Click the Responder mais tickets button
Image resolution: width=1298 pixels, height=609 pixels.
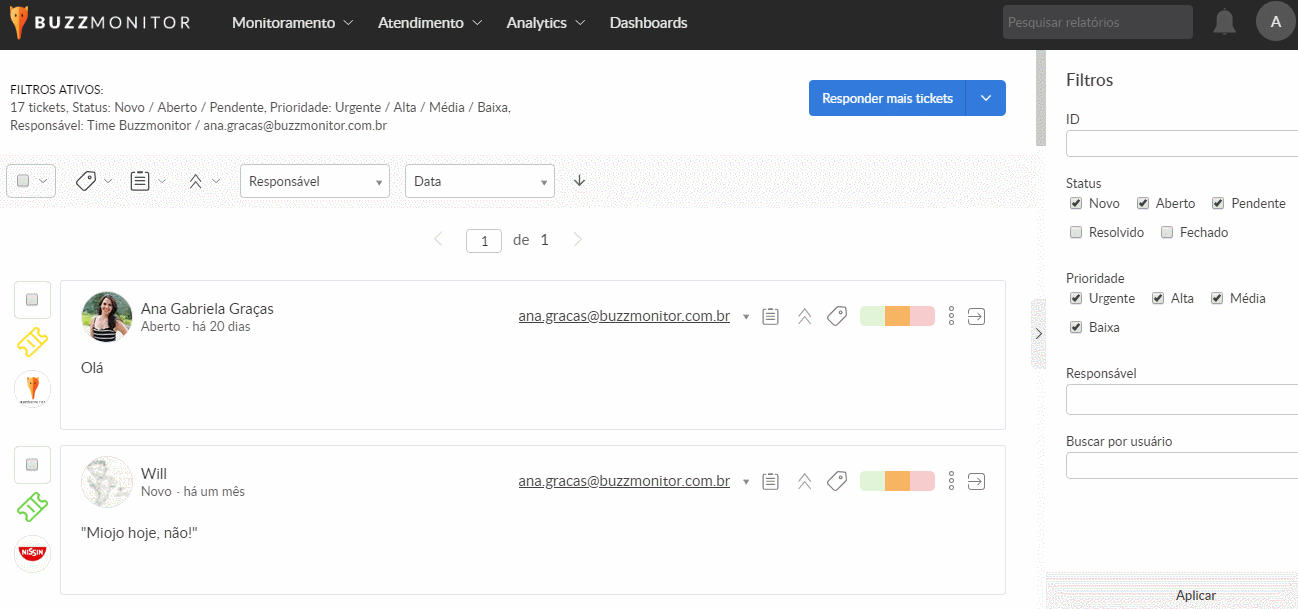coord(887,98)
